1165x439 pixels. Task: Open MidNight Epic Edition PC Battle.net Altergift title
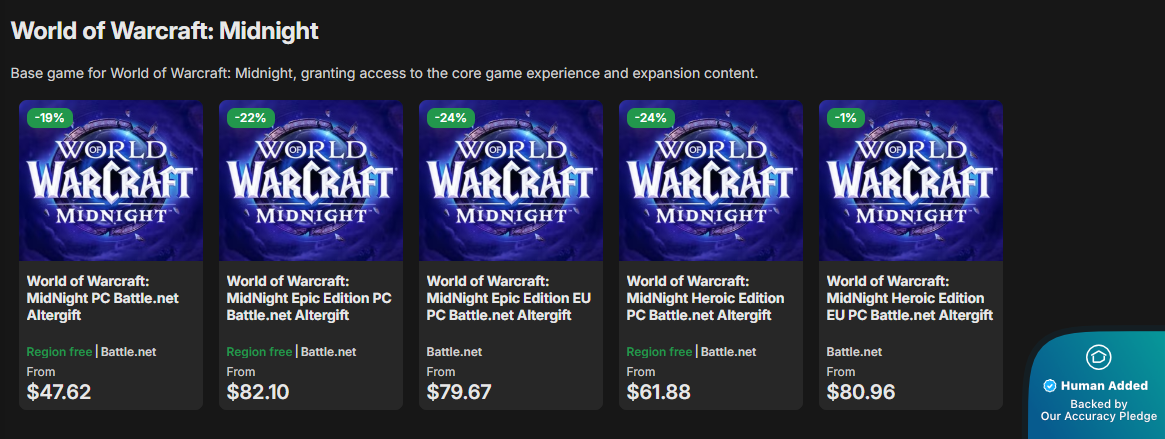coord(308,299)
